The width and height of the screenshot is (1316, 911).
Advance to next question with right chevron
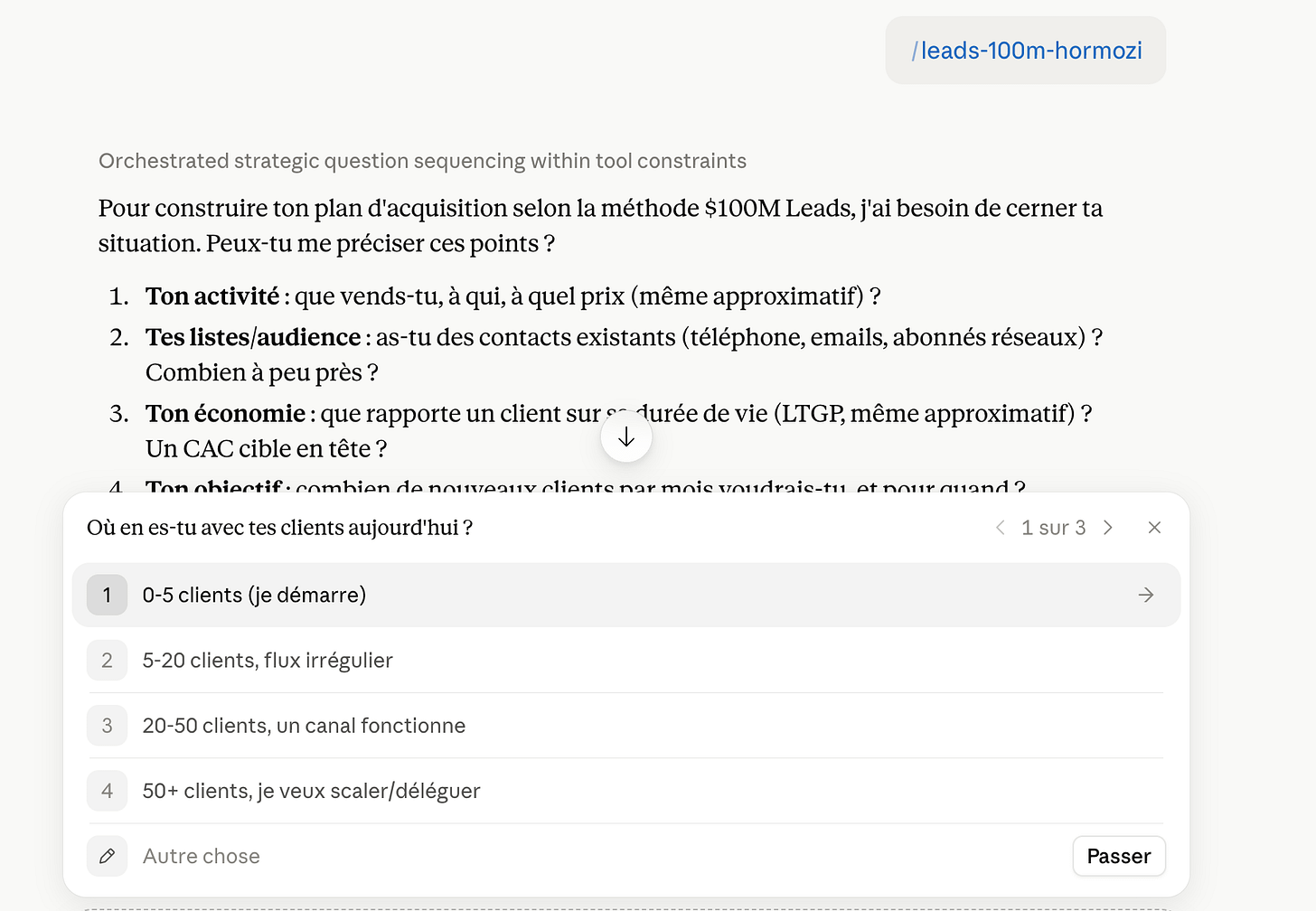[x=1108, y=528]
